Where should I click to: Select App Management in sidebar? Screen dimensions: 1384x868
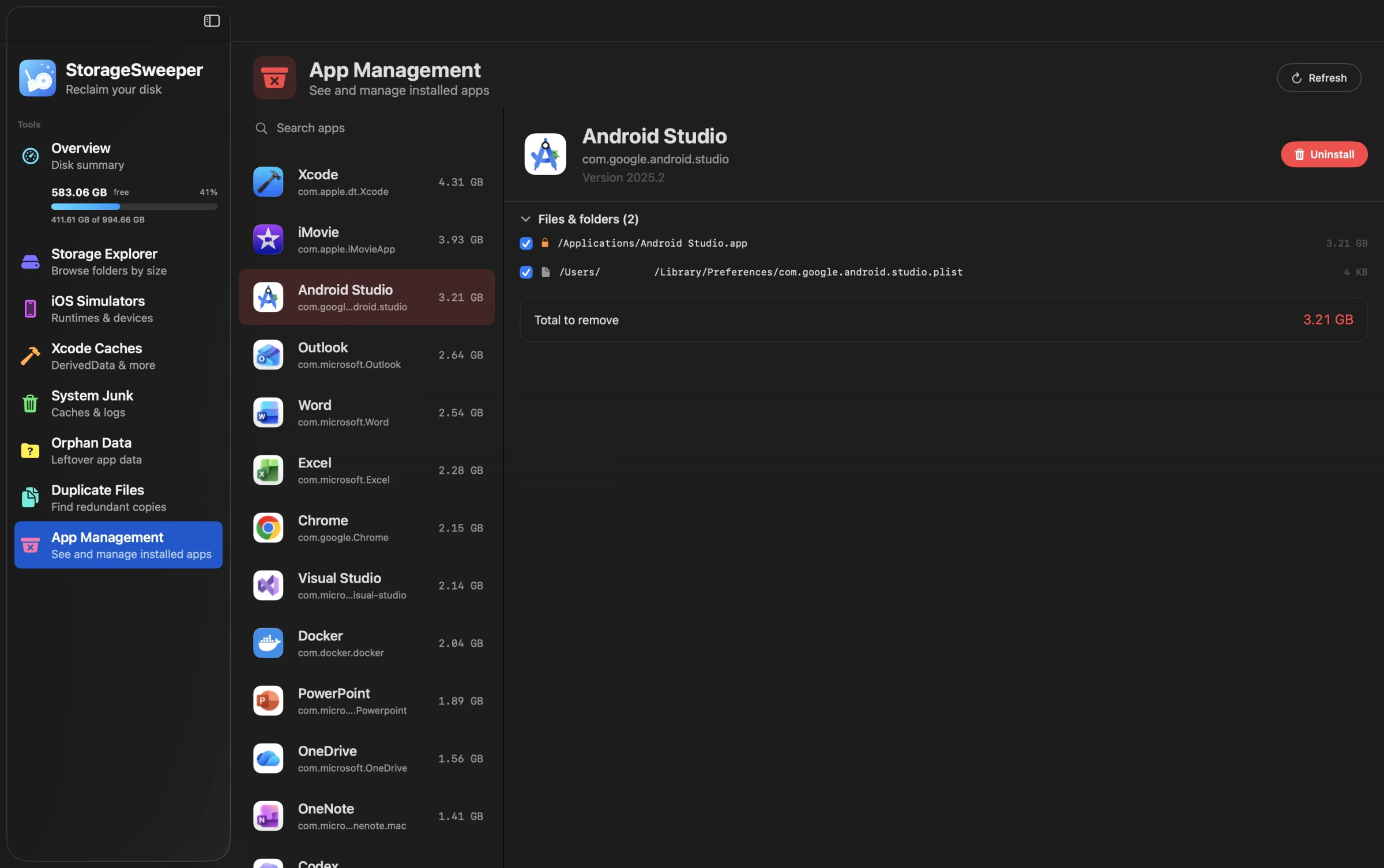click(119, 545)
